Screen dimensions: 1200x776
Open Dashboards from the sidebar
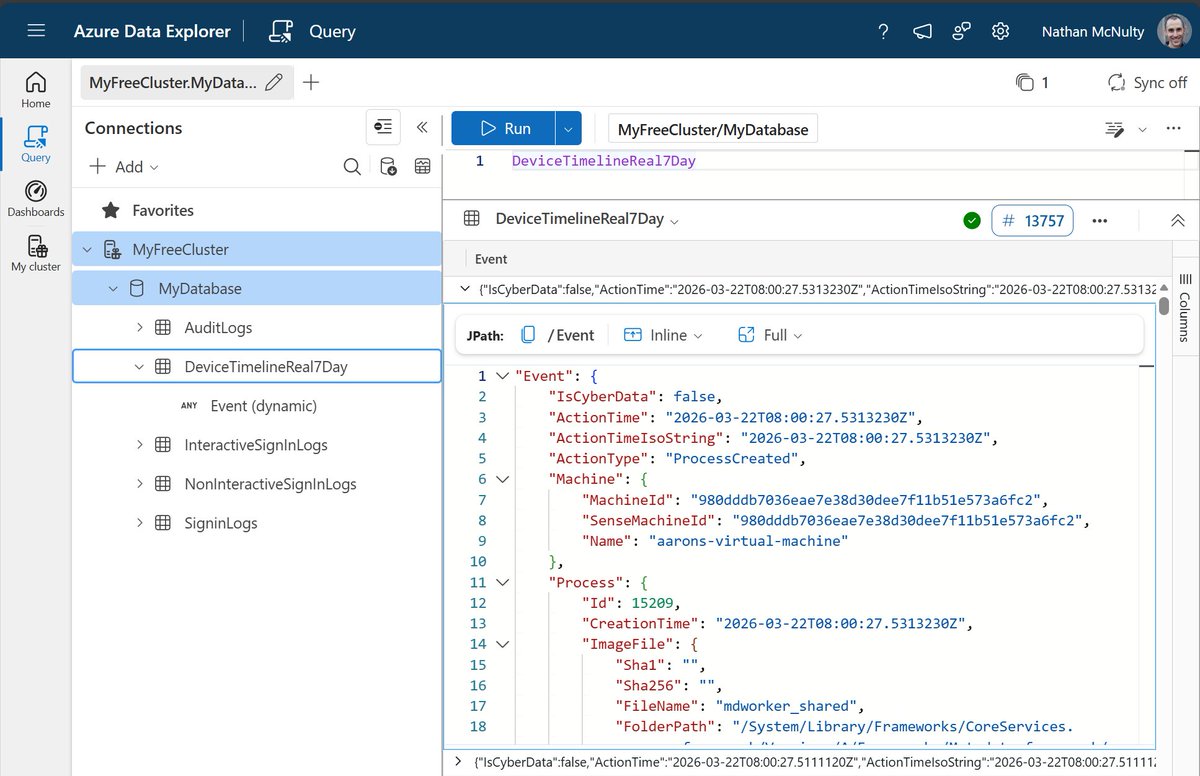tap(36, 198)
